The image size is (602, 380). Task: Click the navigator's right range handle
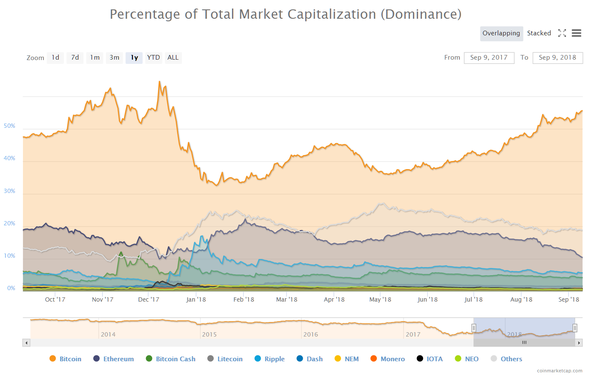pyautogui.click(x=575, y=328)
